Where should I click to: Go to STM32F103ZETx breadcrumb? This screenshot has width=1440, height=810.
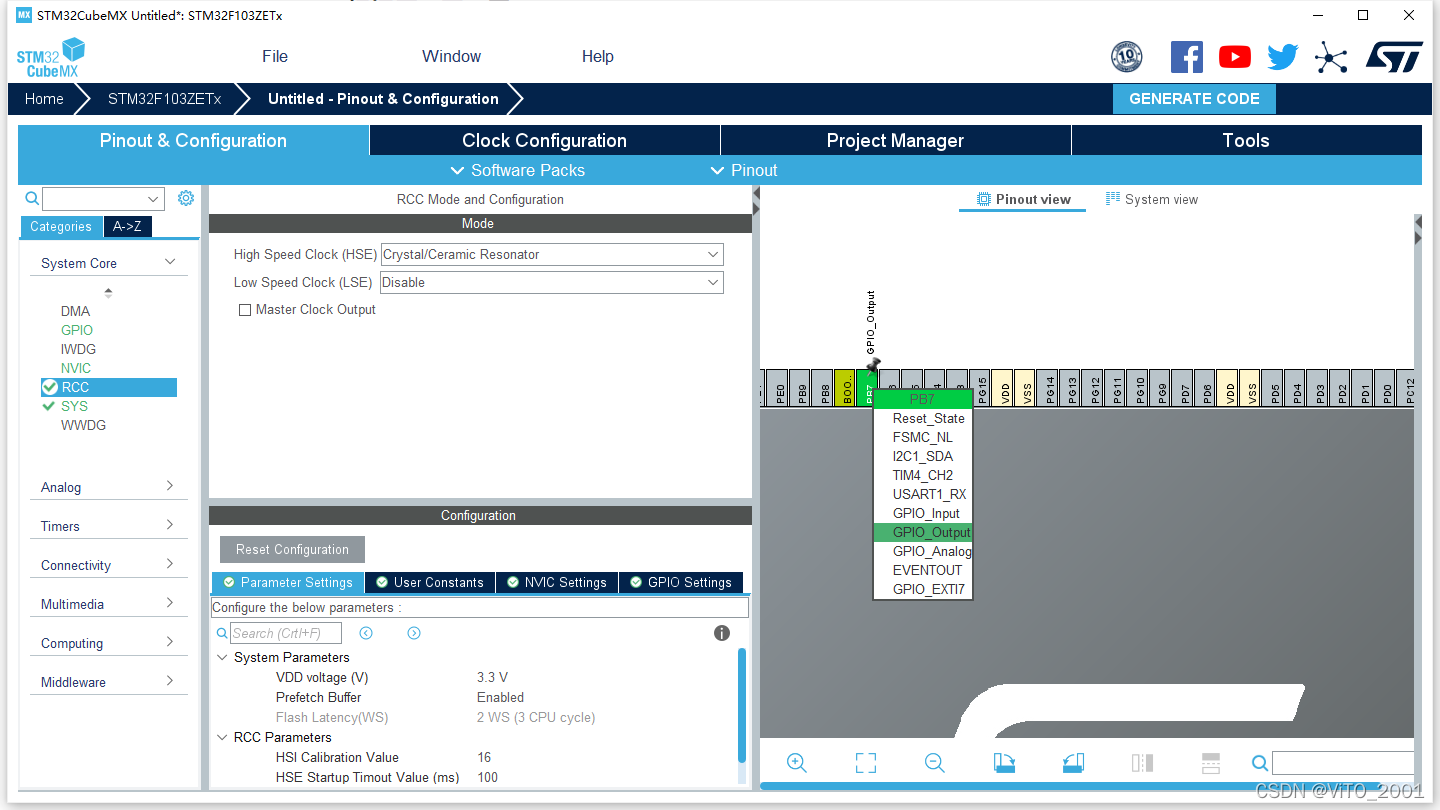[x=164, y=99]
